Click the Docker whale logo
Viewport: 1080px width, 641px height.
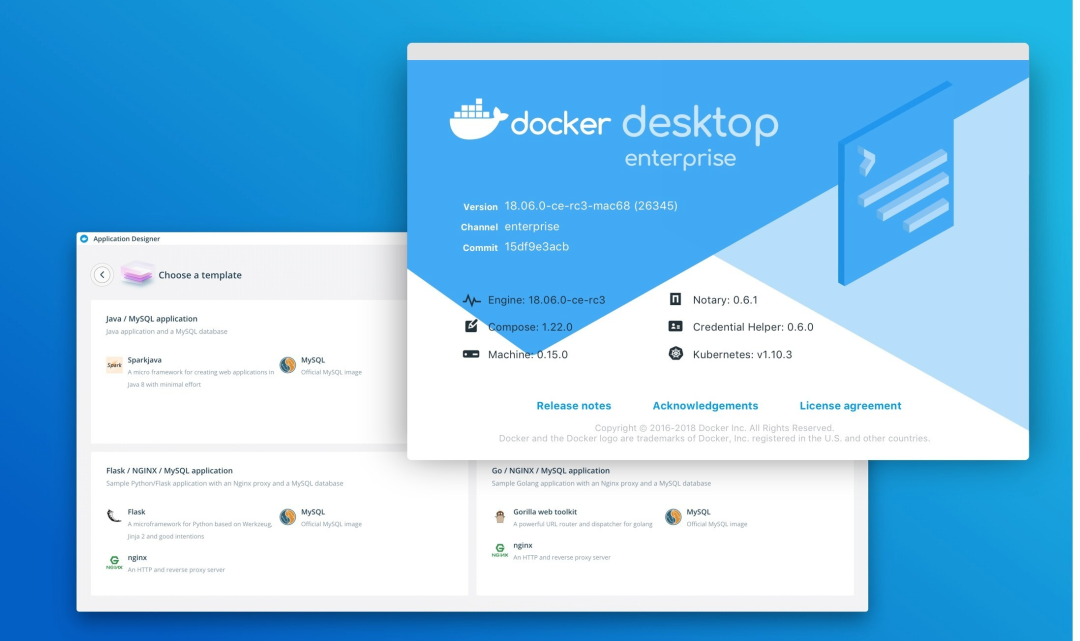tap(478, 119)
